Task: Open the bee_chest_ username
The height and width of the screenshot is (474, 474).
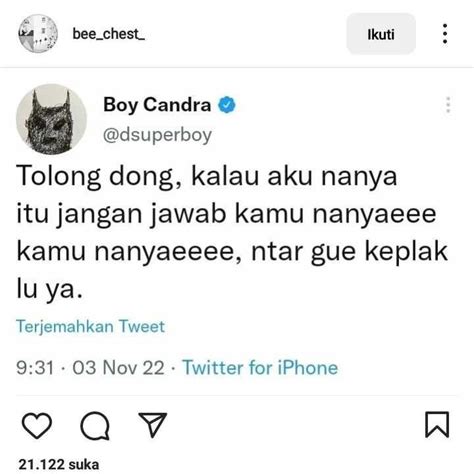Action: [x=109, y=34]
